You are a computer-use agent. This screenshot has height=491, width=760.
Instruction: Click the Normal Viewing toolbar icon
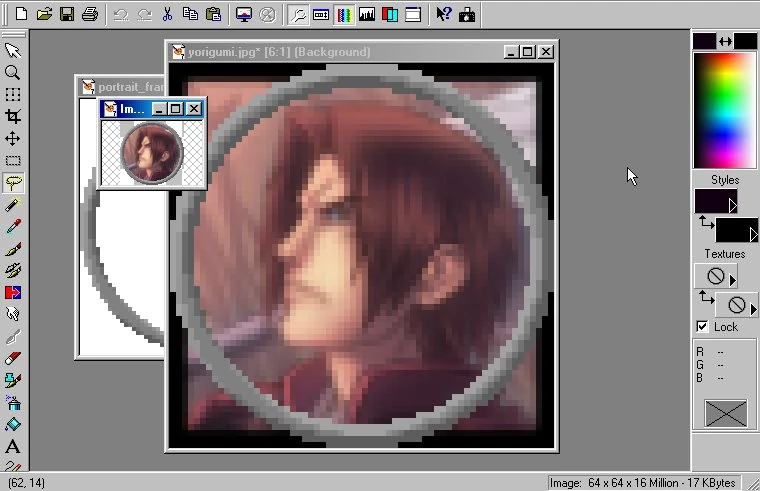click(x=267, y=15)
